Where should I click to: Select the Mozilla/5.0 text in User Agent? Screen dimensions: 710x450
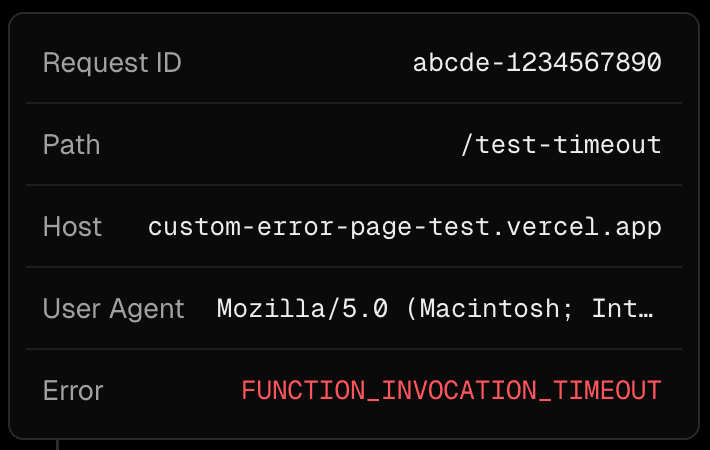coord(304,309)
